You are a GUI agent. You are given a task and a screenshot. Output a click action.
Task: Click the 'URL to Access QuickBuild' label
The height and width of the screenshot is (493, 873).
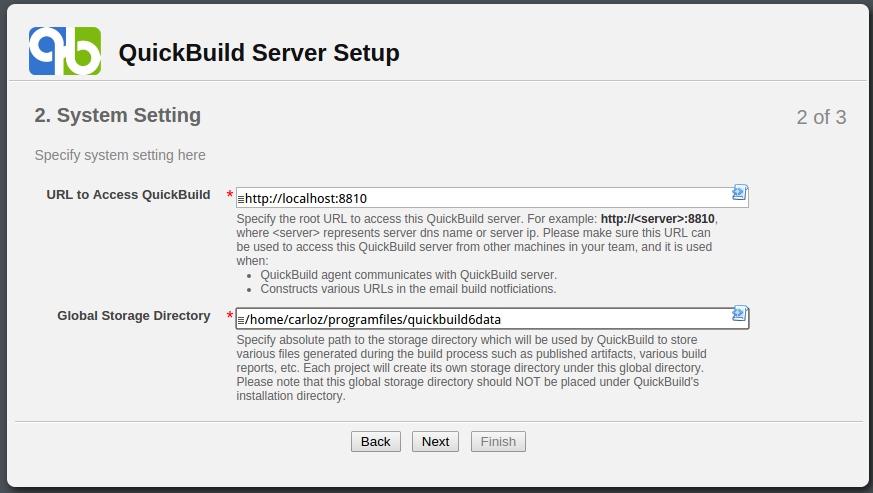click(129, 195)
